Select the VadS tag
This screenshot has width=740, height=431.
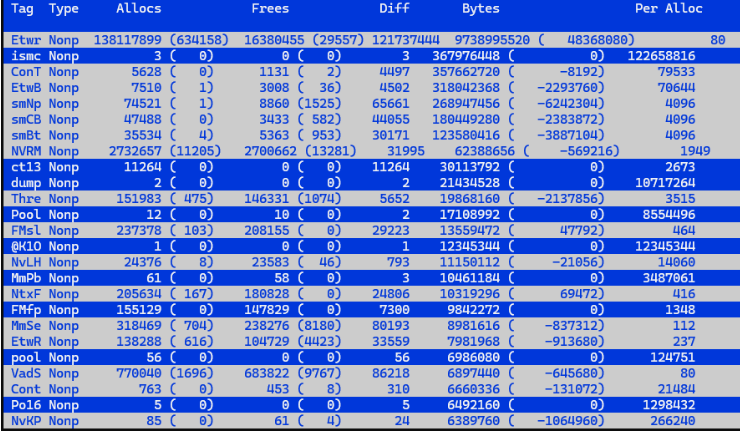coord(26,373)
